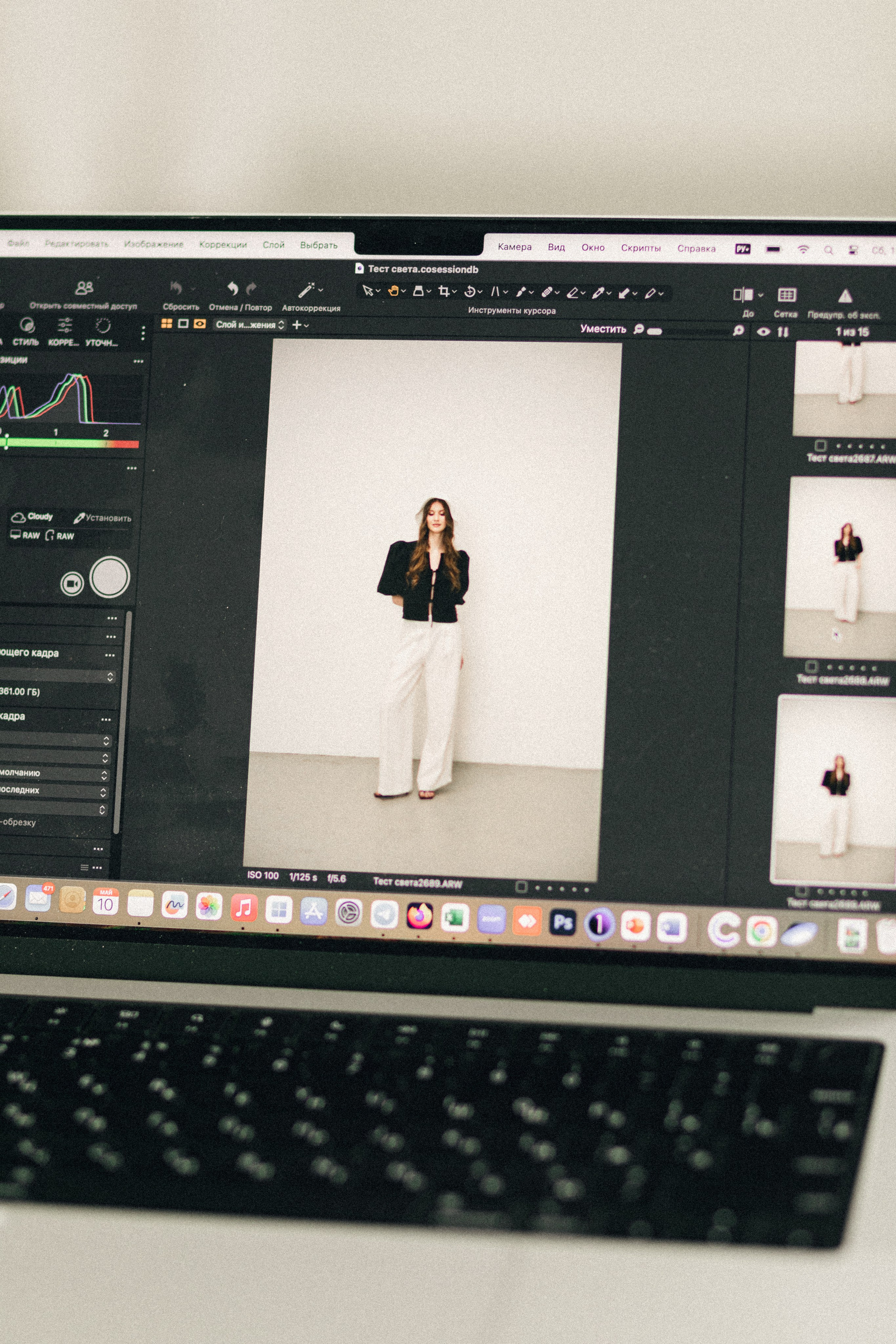896x1344 pixels.
Task: Select the Color picker eyedropper tool
Action: click(598, 293)
